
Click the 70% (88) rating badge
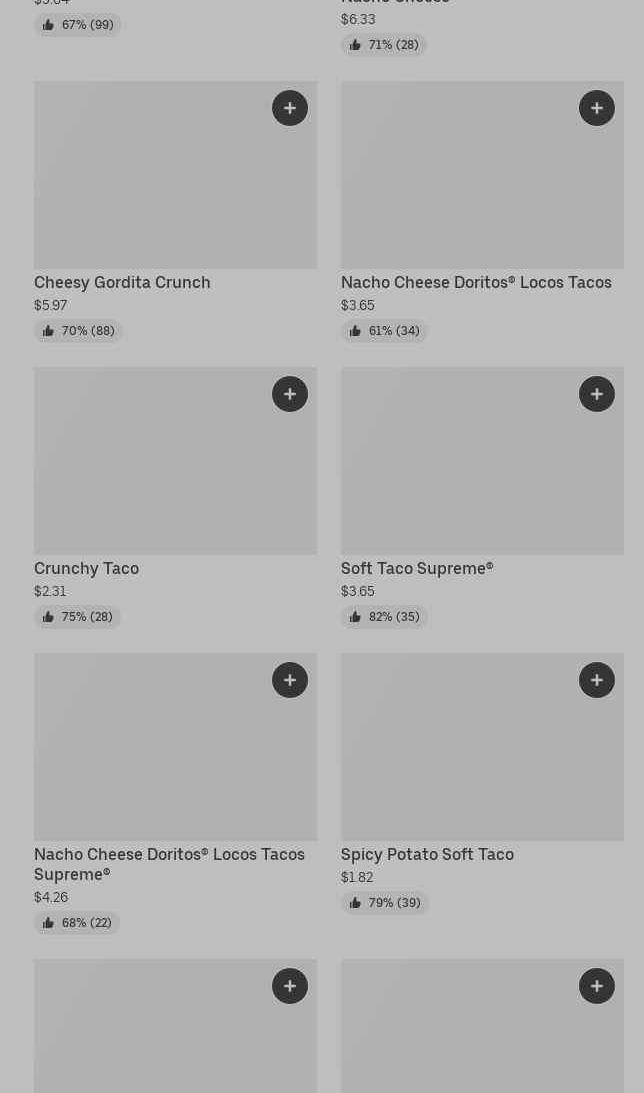pyautogui.click(x=78, y=331)
